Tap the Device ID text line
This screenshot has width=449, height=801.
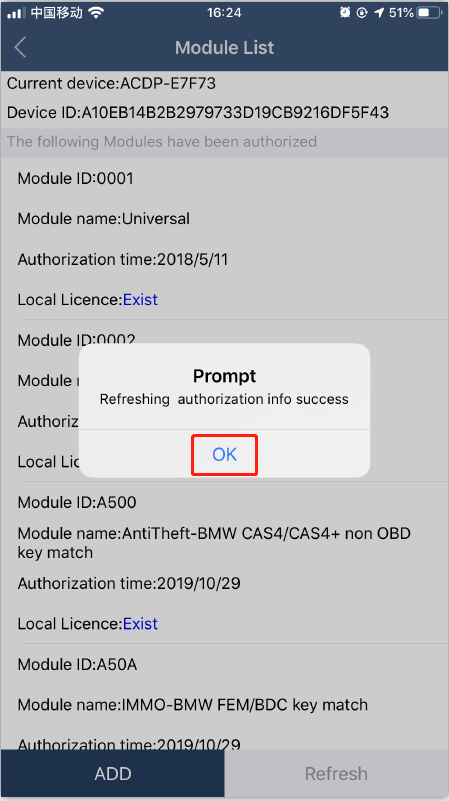(198, 112)
